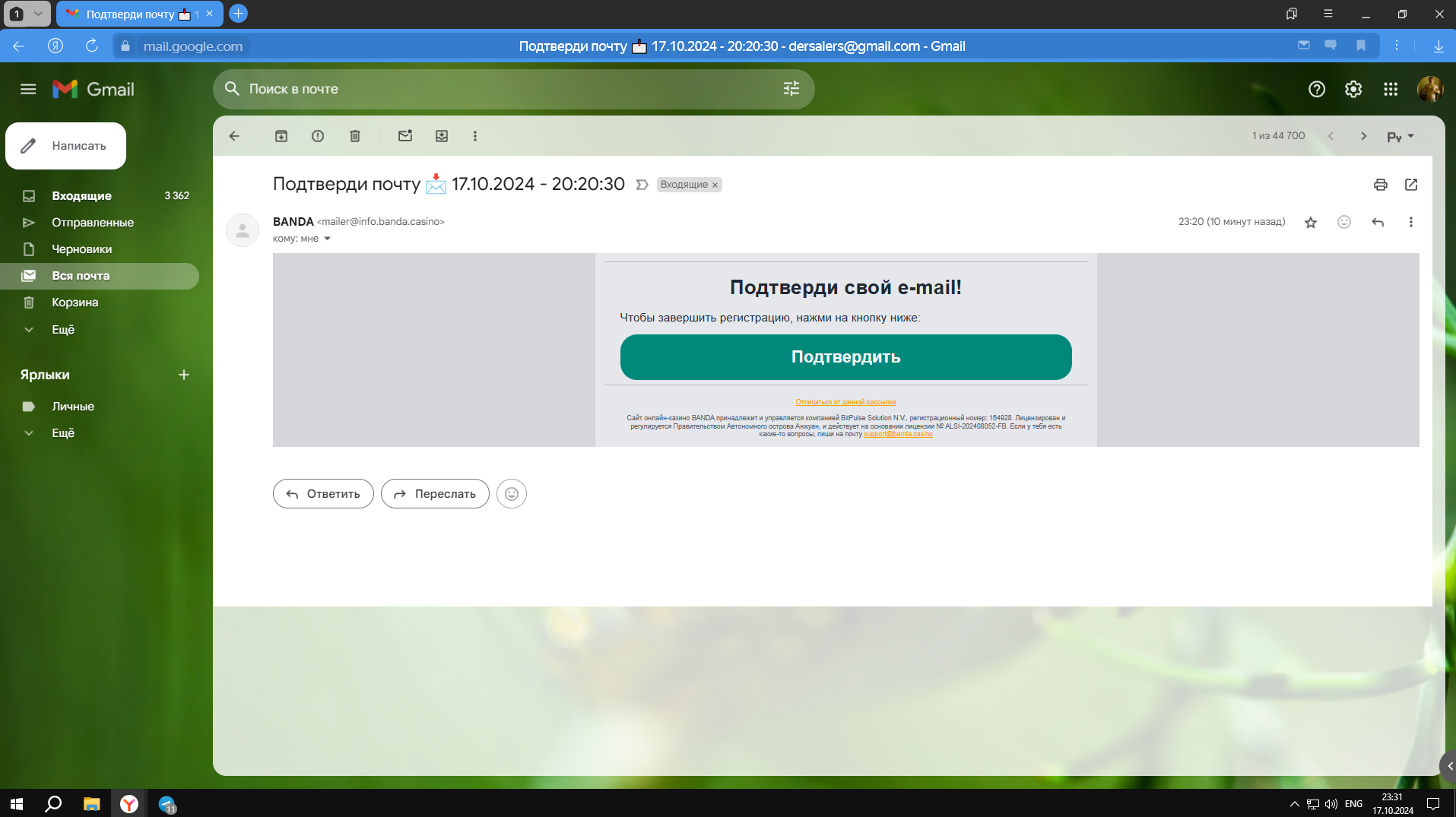1456x817 pixels.
Task: Switch ENG keyboard language indicator
Action: coord(1353,804)
